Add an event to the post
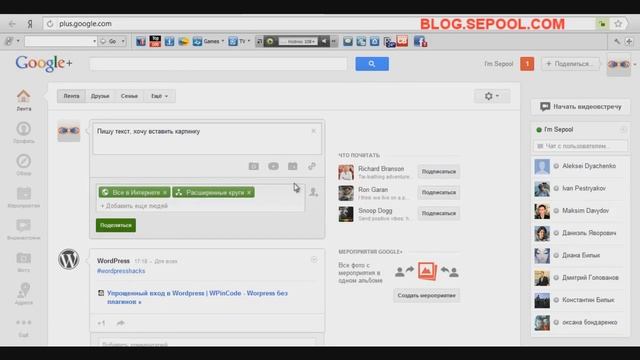Image resolution: width=640 pixels, height=360 pixels. point(293,166)
